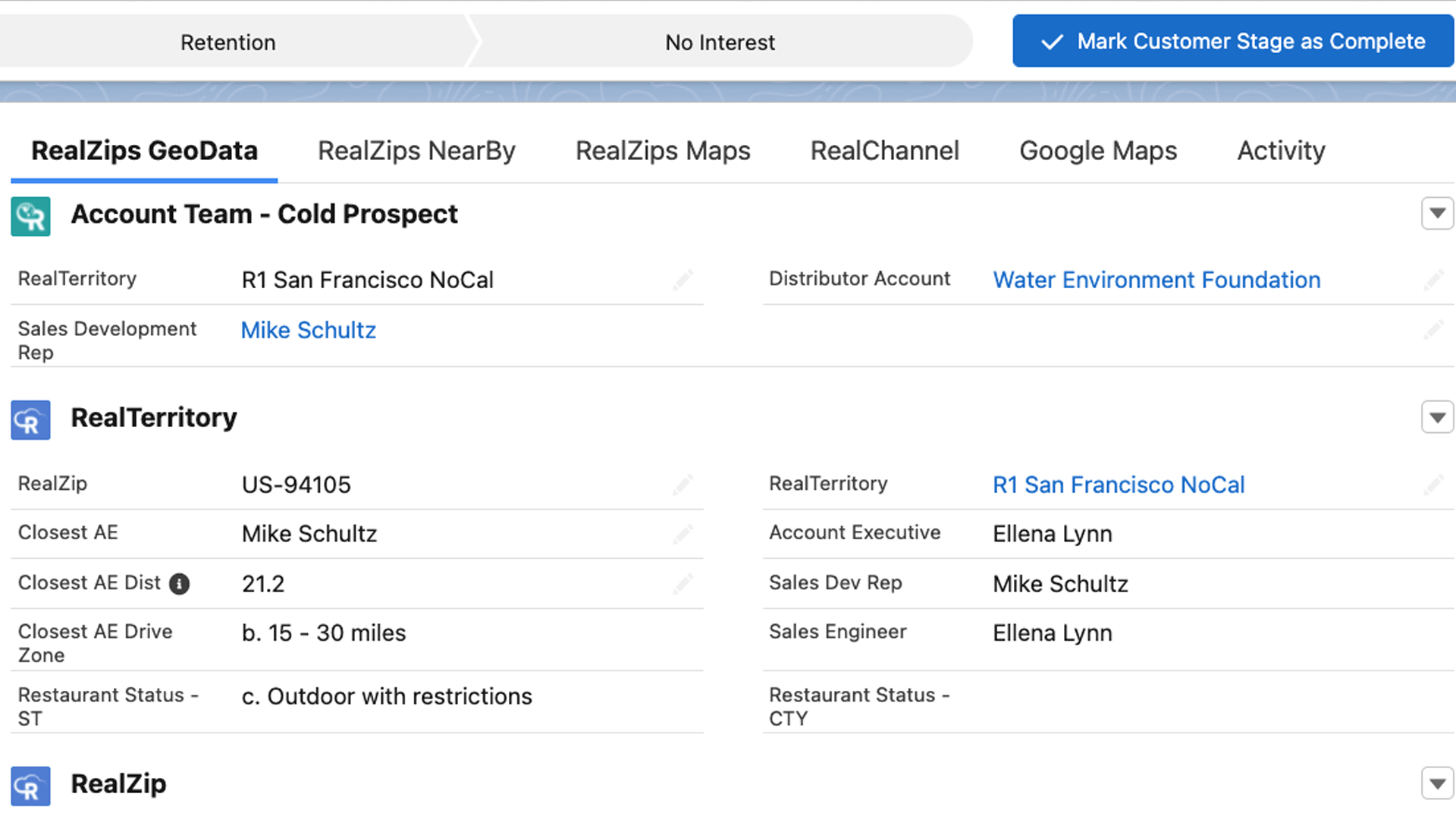Click c. Outdoor with restrictions value
This screenshot has width=1456, height=819.
[x=387, y=696]
